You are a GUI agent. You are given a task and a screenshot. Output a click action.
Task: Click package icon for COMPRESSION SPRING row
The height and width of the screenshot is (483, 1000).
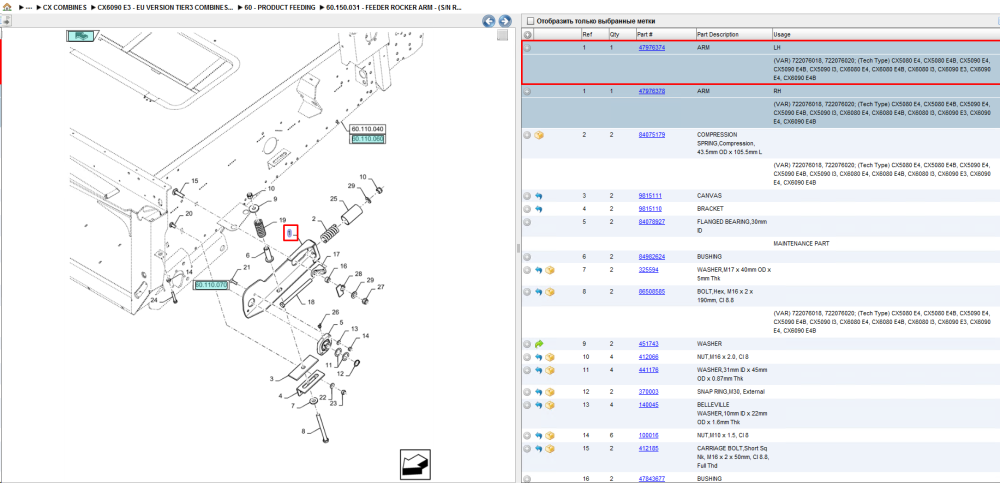(x=539, y=135)
